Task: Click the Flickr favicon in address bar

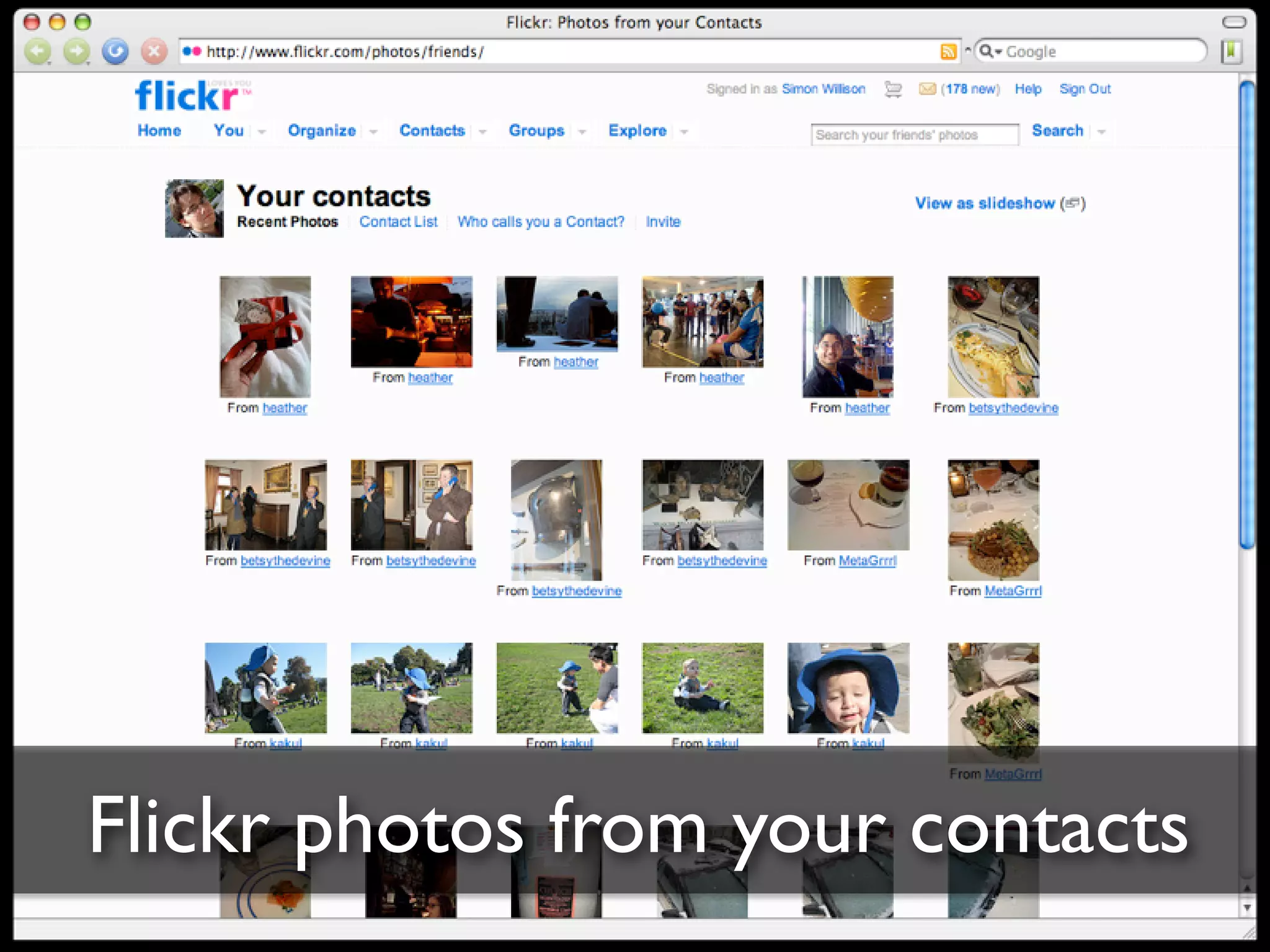Action: point(192,51)
